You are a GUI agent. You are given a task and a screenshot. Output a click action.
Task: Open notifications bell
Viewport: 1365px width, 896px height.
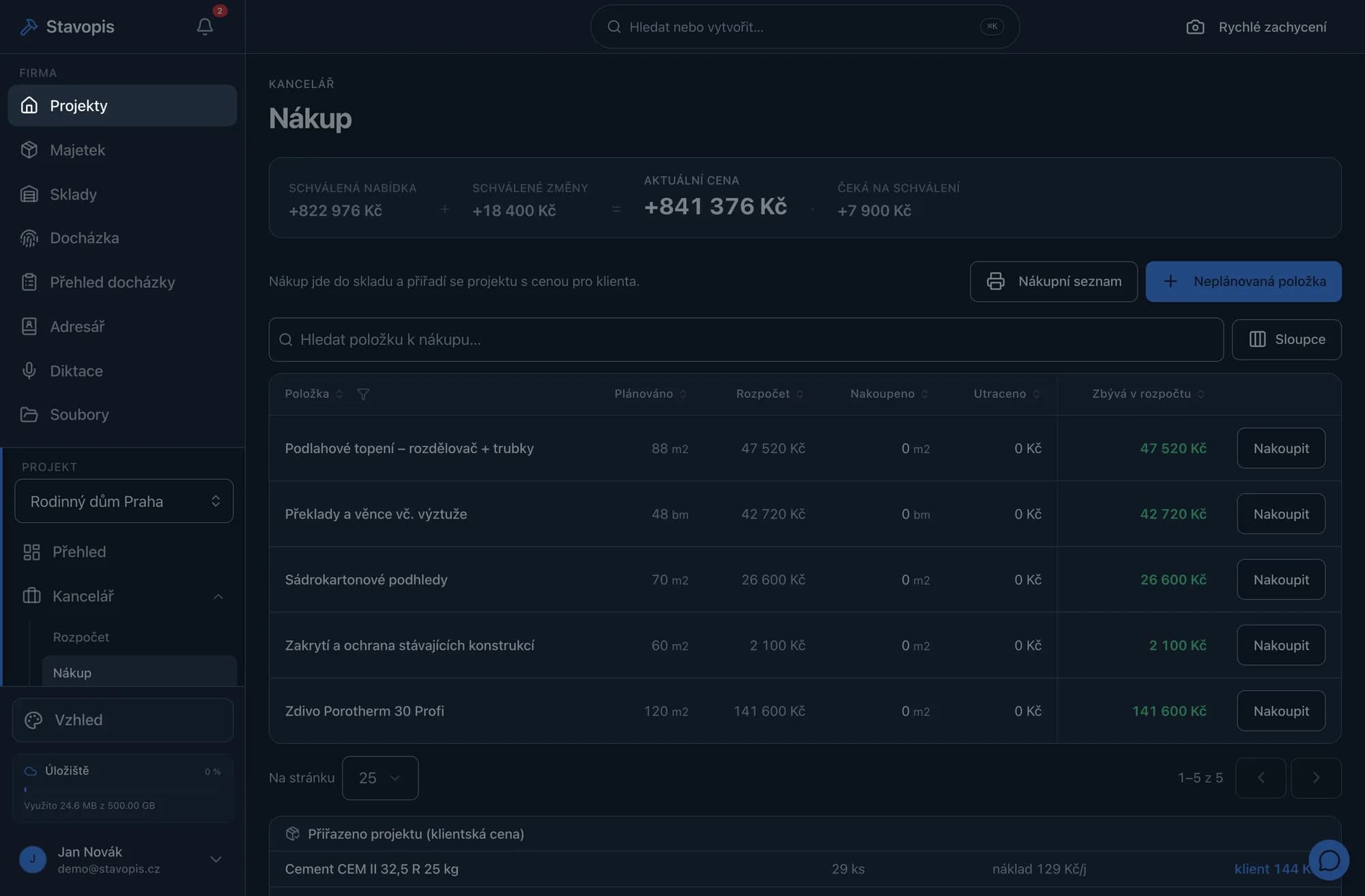pos(205,27)
